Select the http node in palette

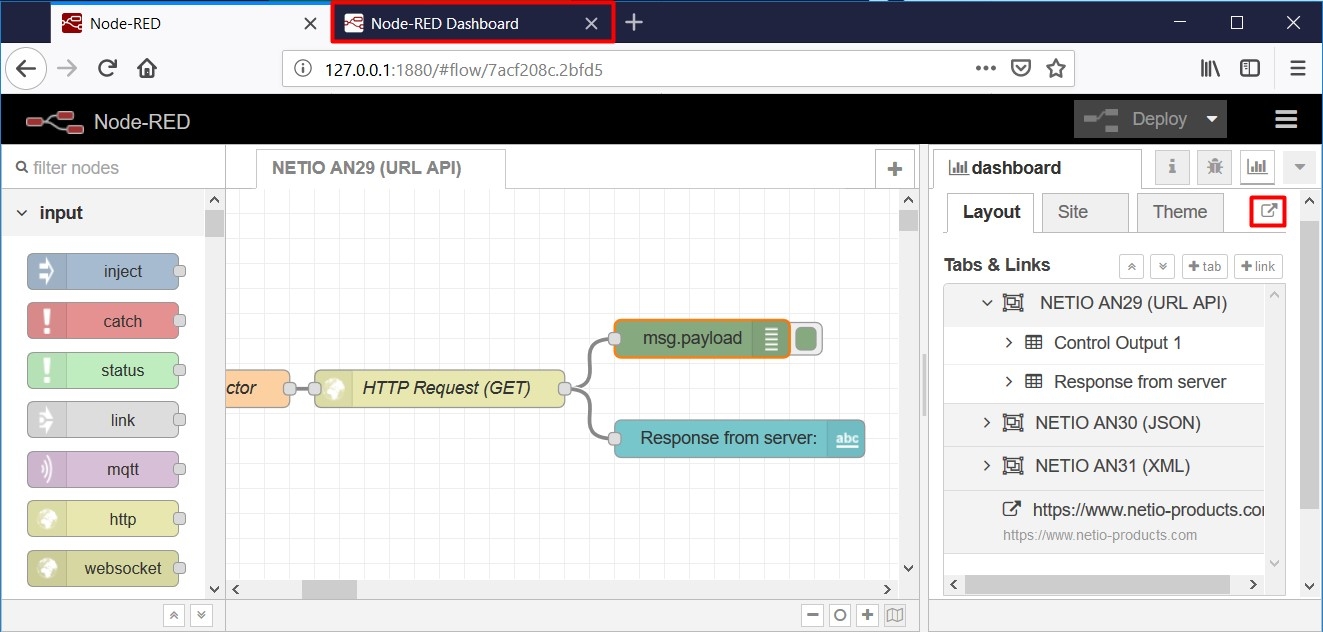[103, 519]
